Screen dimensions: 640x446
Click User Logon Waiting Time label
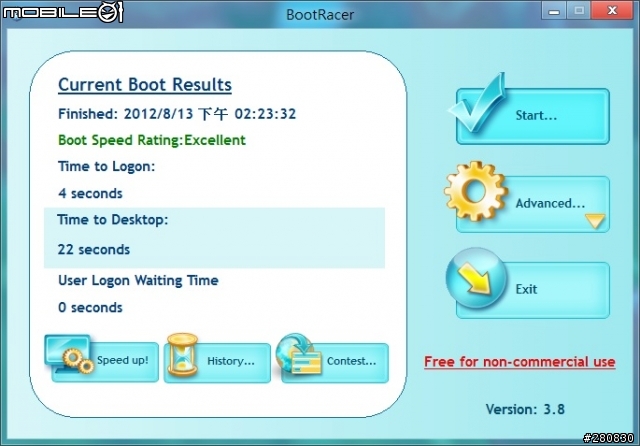[x=138, y=280]
